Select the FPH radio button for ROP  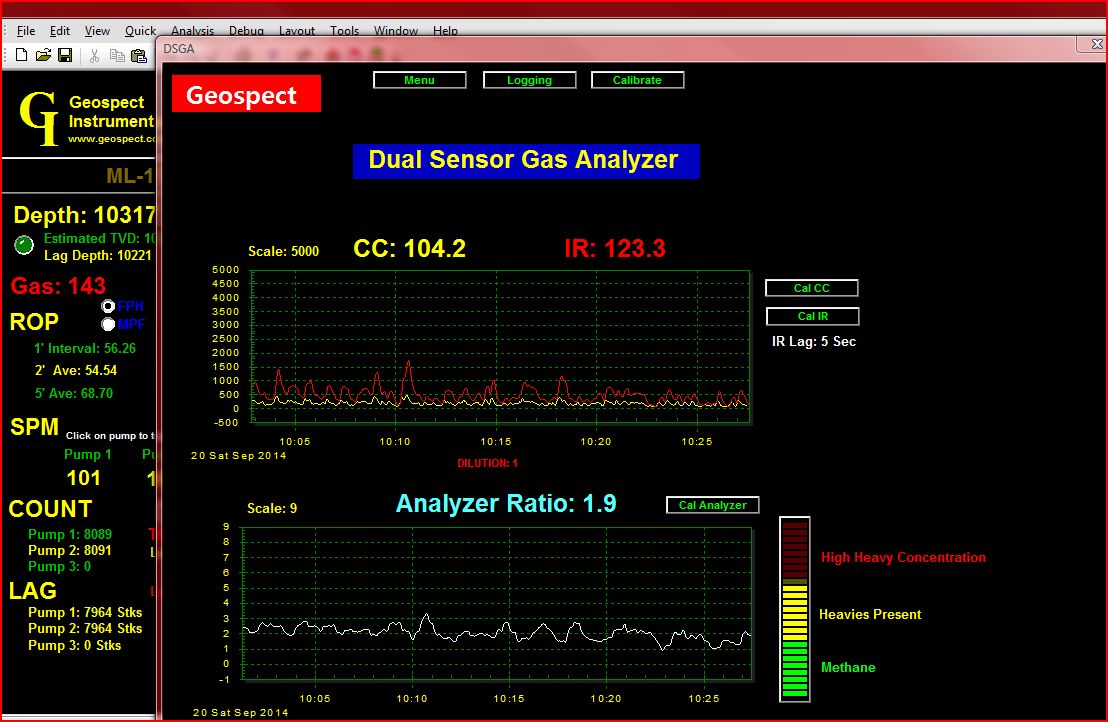pos(108,306)
